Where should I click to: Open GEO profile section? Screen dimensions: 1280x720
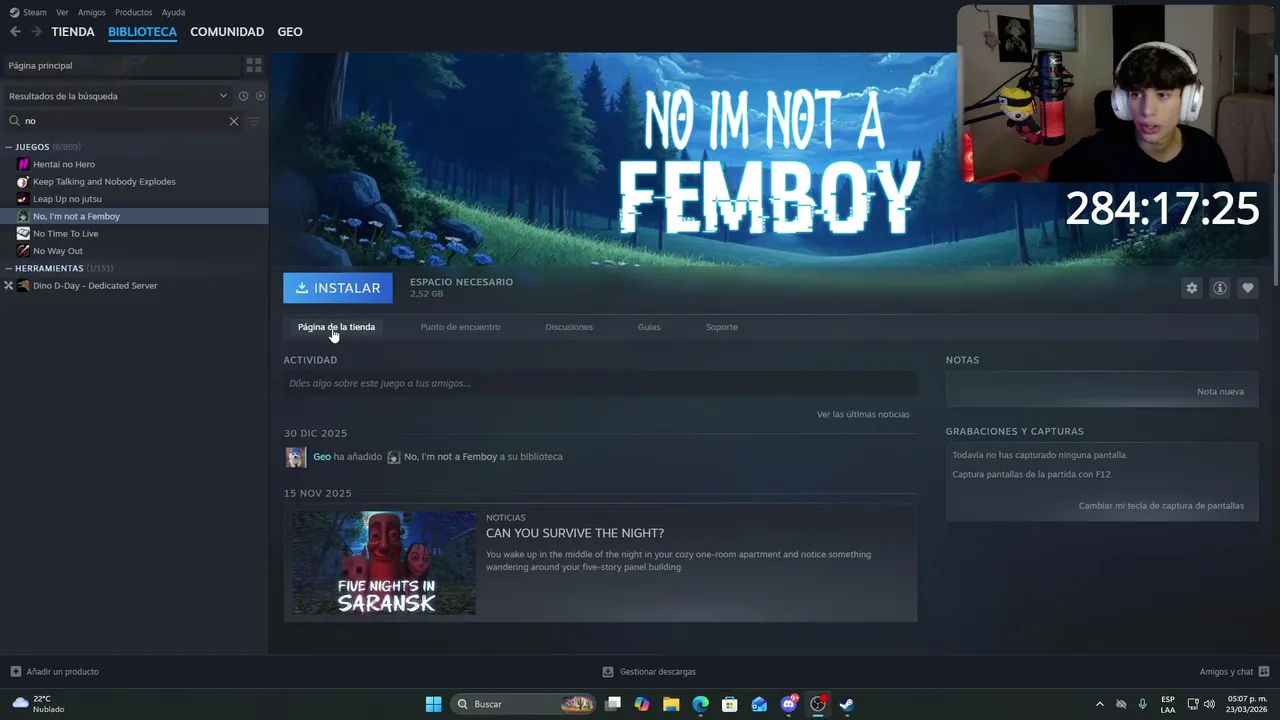[x=290, y=32]
